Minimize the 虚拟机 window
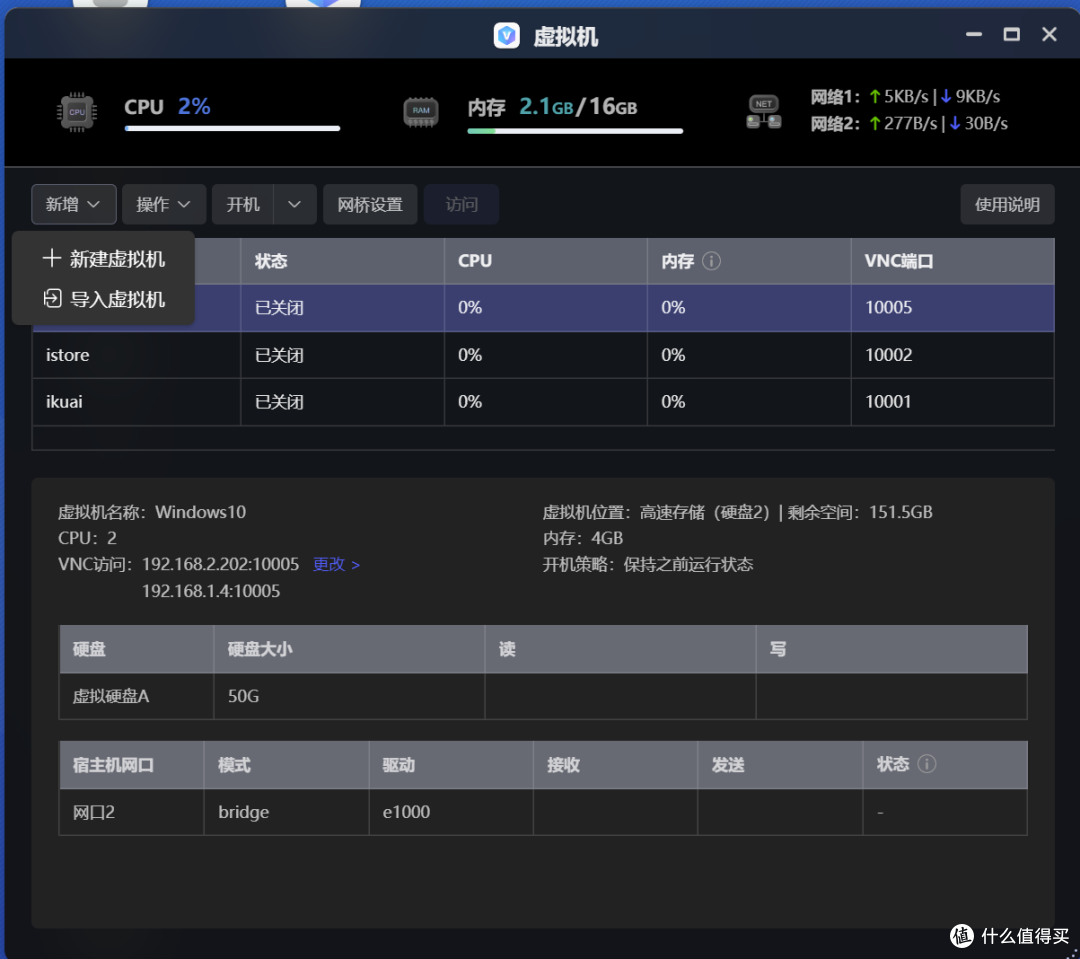Viewport: 1080px width, 959px height. (x=974, y=34)
